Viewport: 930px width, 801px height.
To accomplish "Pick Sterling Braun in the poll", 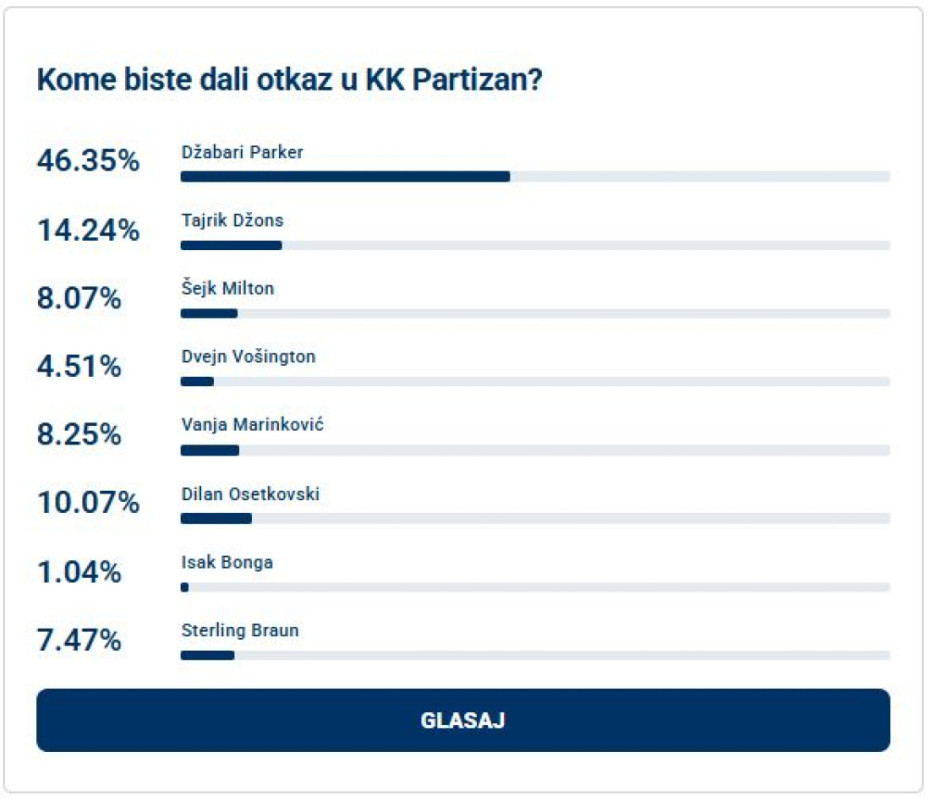I will coord(240,631).
